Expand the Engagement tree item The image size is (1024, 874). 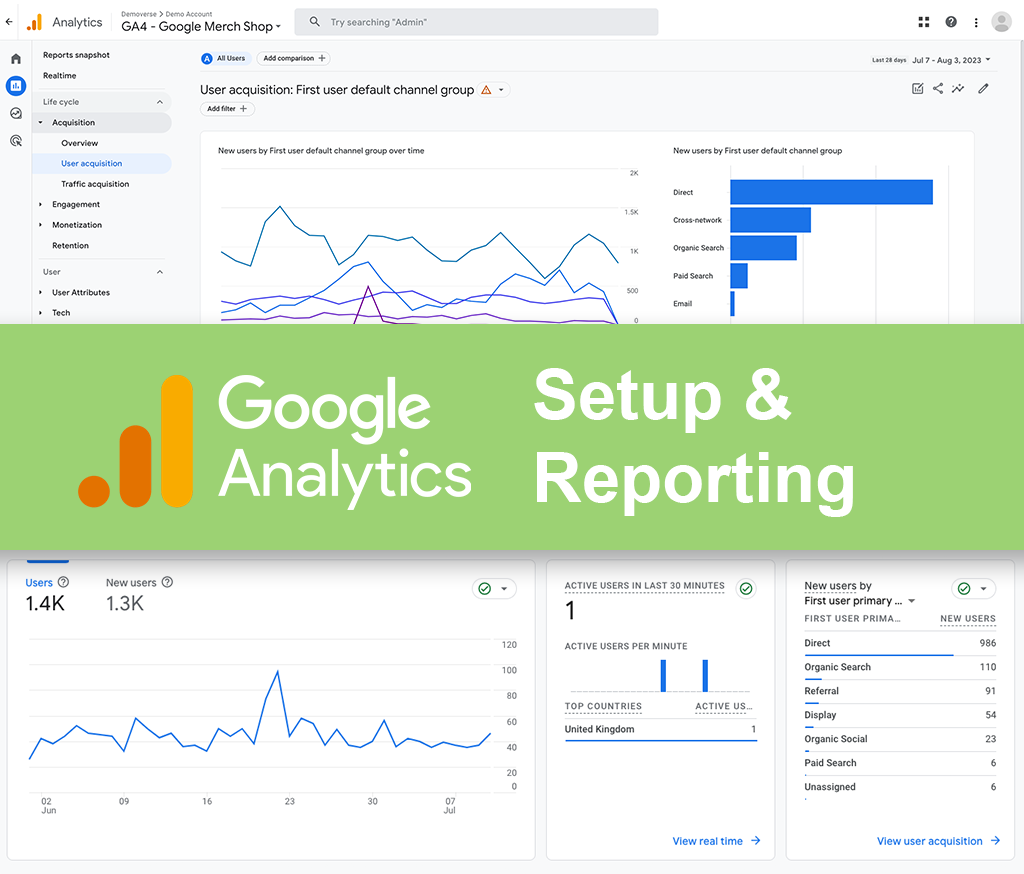(x=40, y=204)
